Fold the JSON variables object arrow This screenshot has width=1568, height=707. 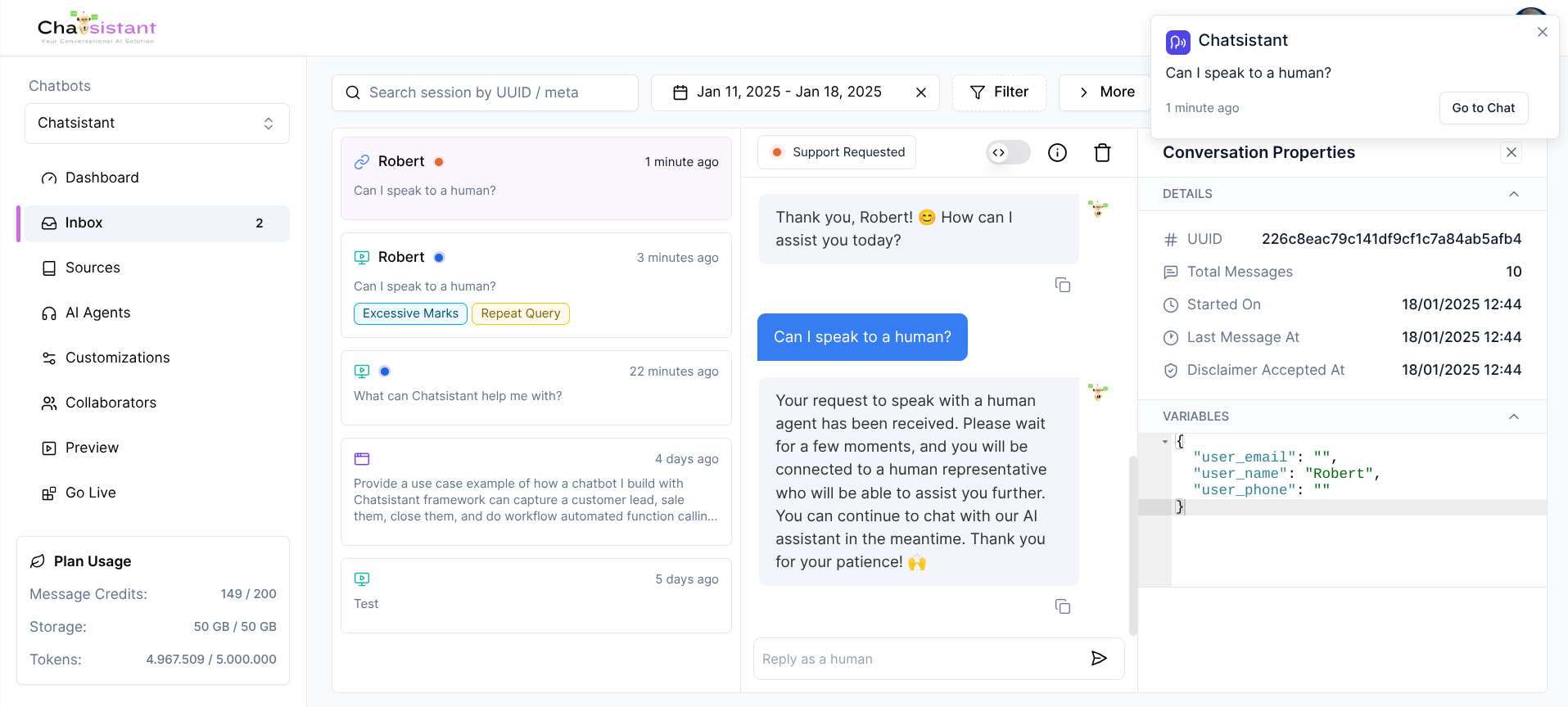1165,441
